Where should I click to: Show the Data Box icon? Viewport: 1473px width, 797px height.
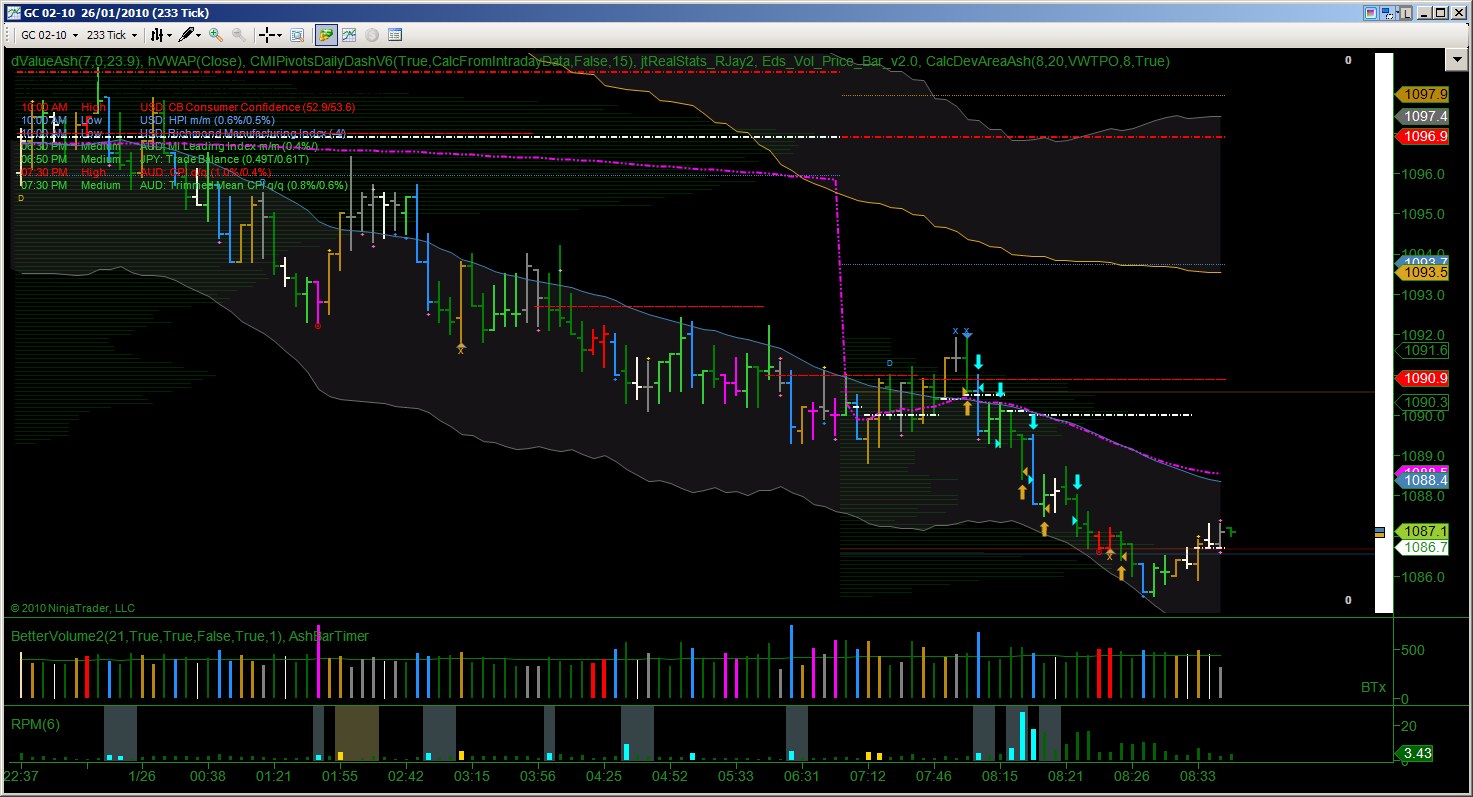pos(395,34)
